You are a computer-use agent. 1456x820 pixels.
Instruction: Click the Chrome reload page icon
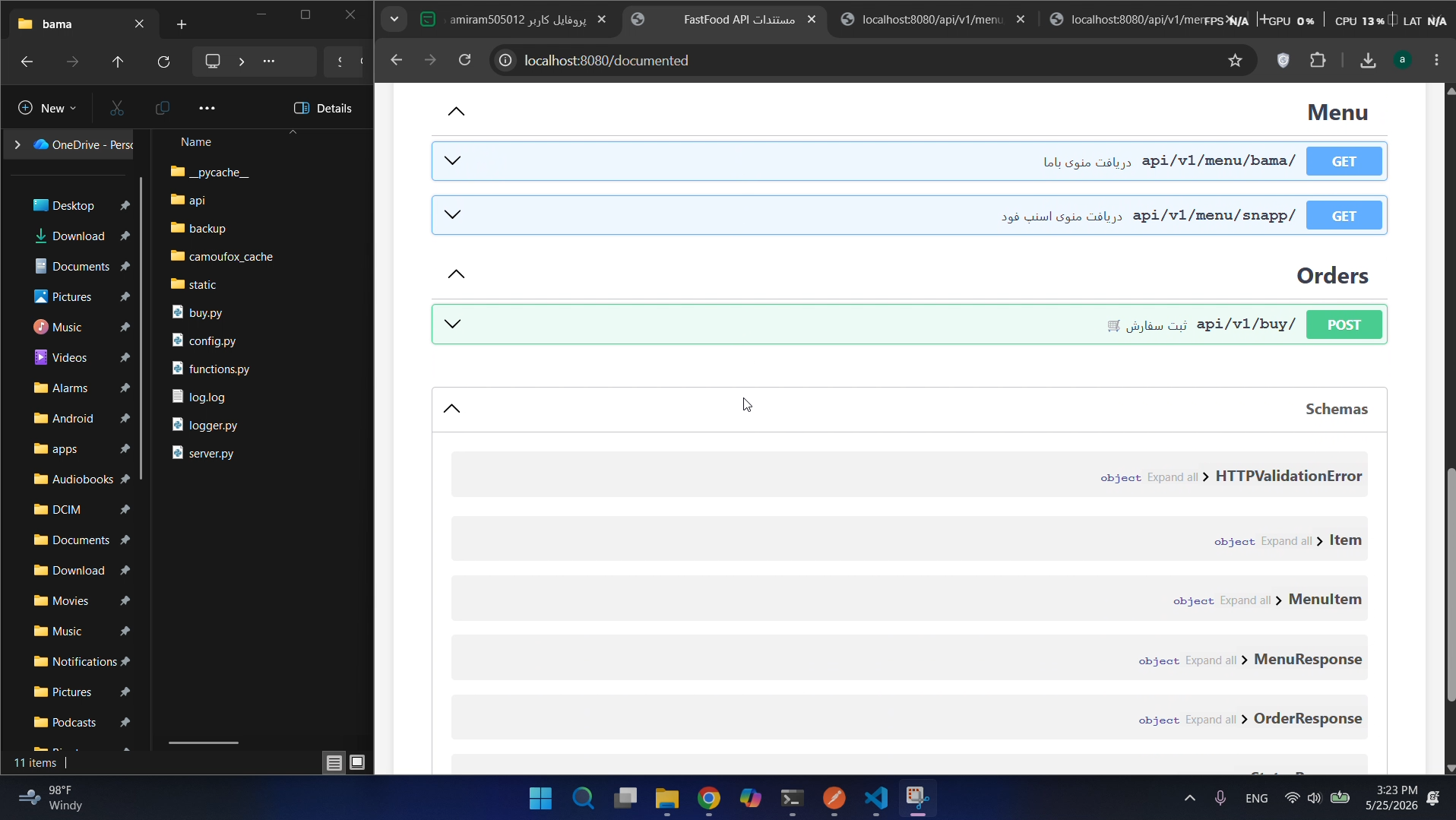[x=465, y=60]
